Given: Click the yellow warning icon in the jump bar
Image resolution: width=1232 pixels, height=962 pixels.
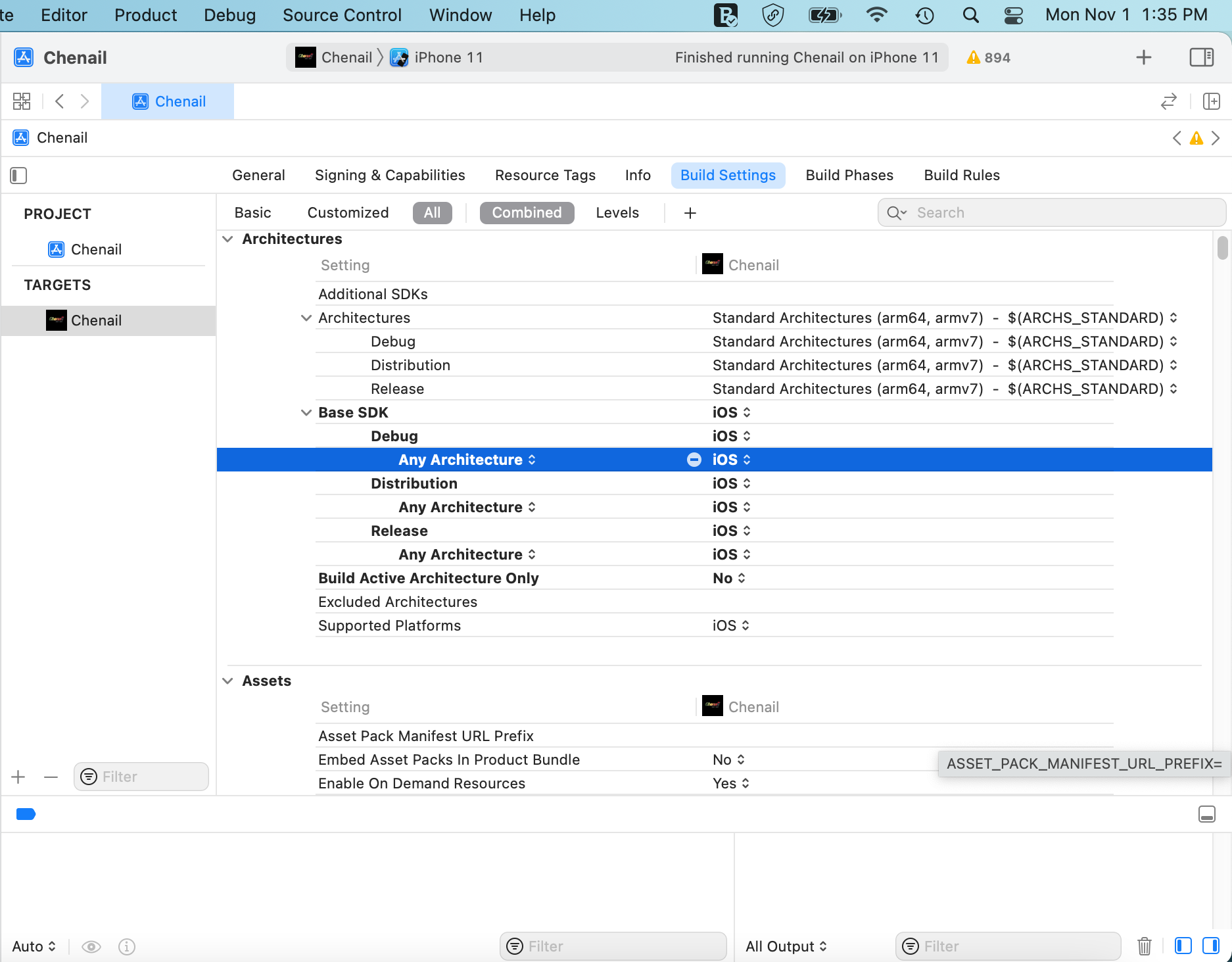Looking at the screenshot, I should (1196, 138).
